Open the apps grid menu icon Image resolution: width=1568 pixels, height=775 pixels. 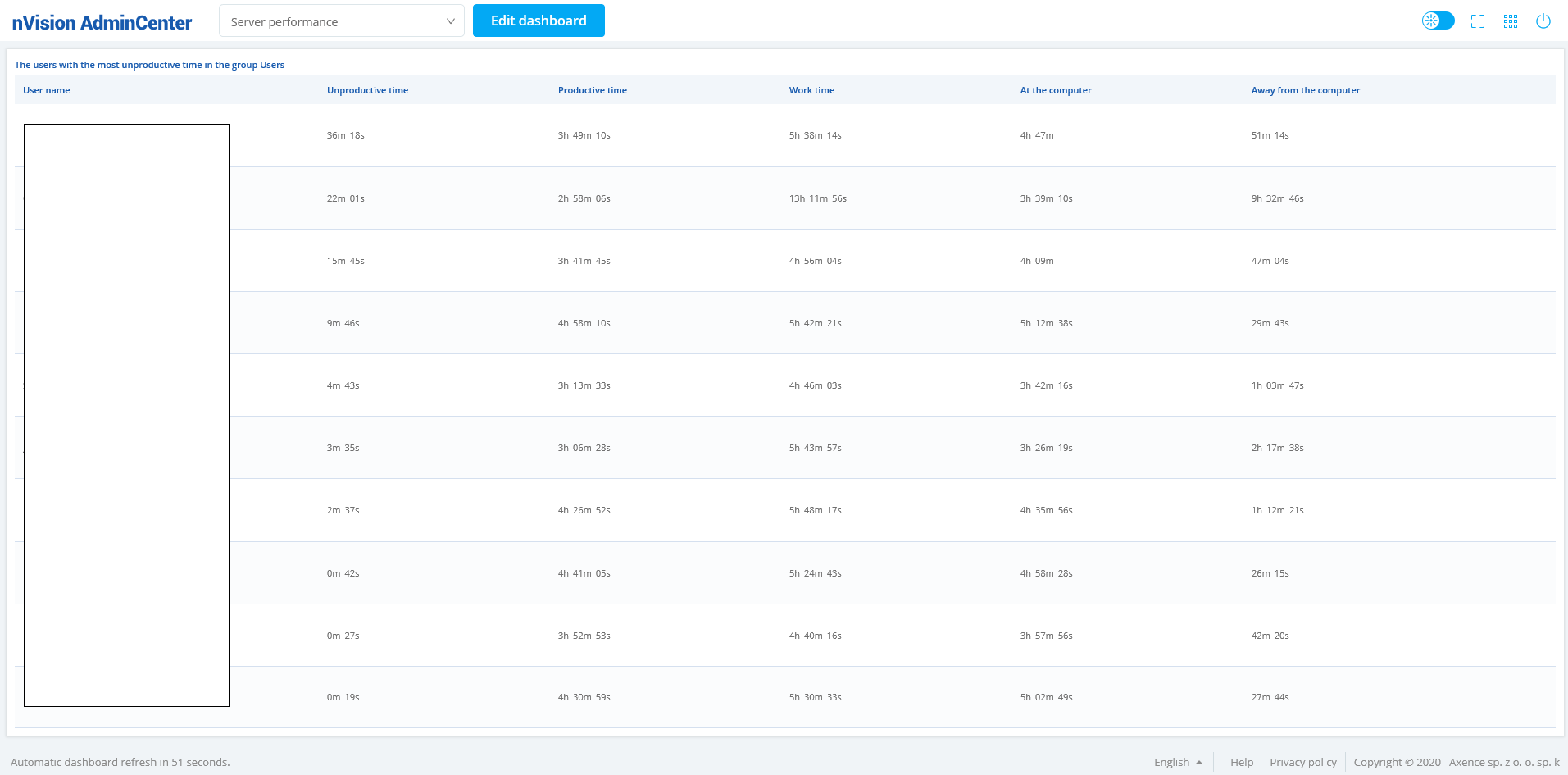click(x=1511, y=21)
